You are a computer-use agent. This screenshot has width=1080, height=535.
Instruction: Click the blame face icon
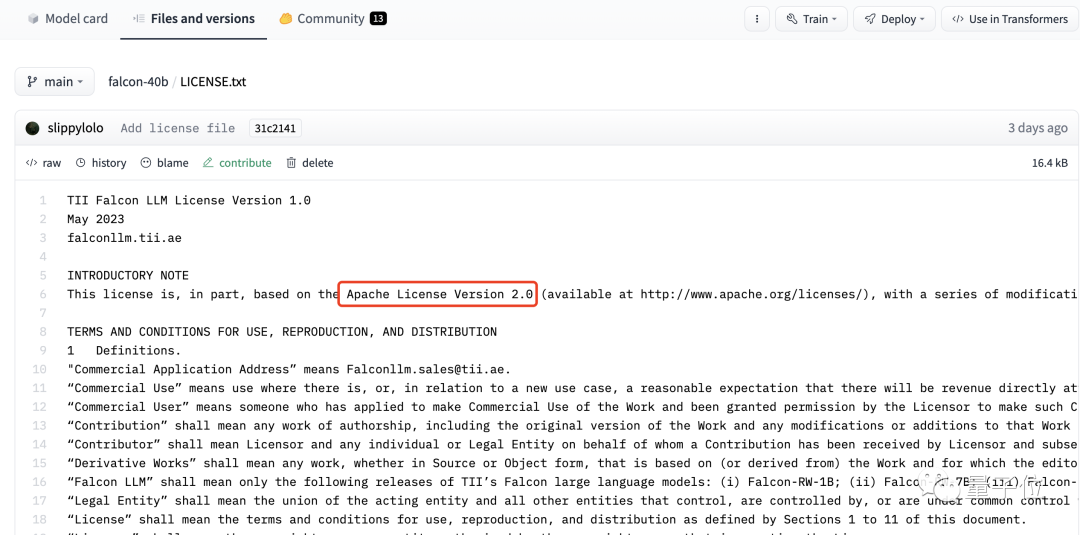pos(145,162)
